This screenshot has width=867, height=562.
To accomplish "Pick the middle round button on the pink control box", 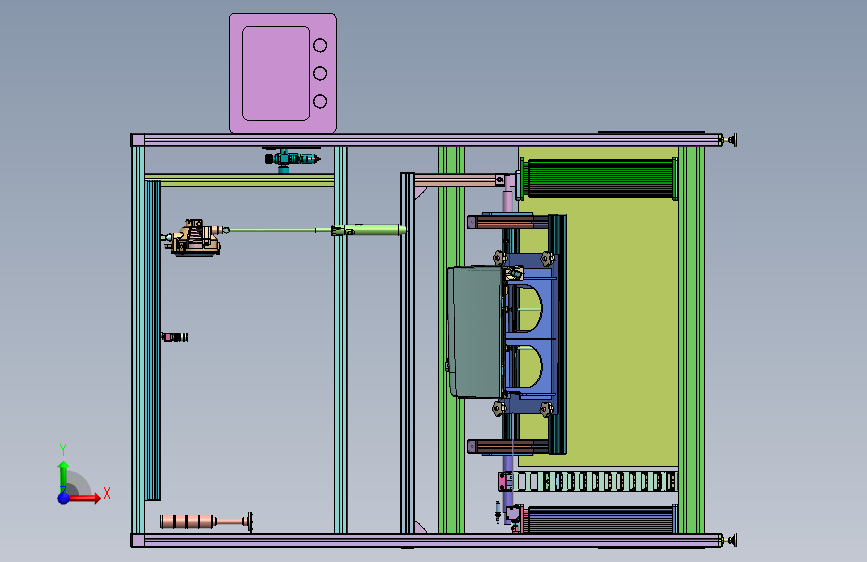I will [320, 73].
